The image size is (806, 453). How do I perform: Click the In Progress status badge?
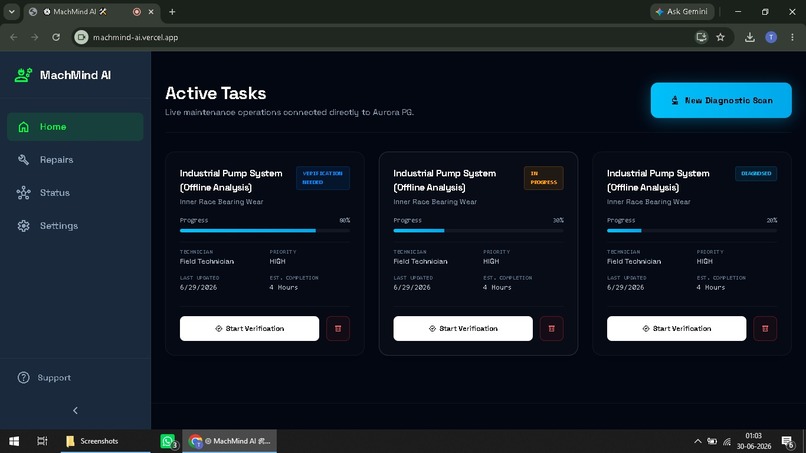tap(543, 178)
